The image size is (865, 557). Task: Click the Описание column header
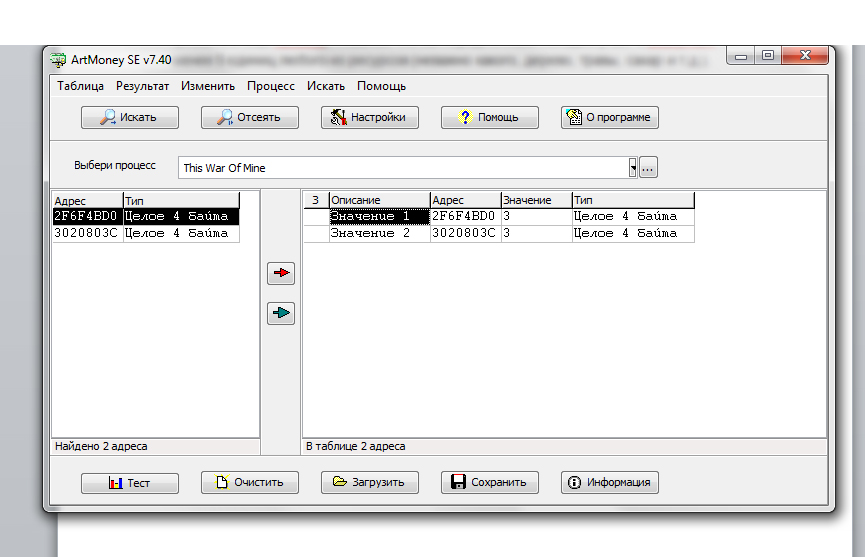pyautogui.click(x=379, y=200)
